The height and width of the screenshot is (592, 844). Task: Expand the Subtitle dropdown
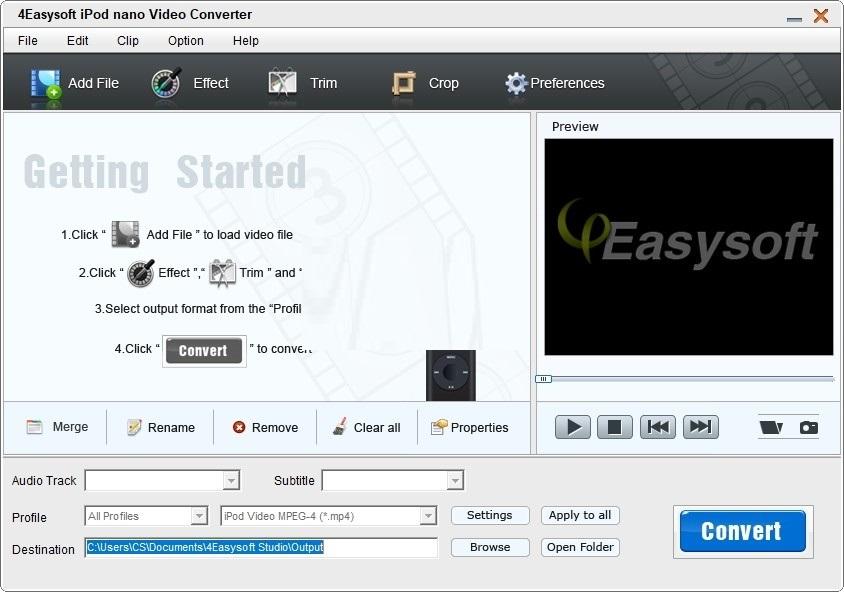[x=455, y=481]
